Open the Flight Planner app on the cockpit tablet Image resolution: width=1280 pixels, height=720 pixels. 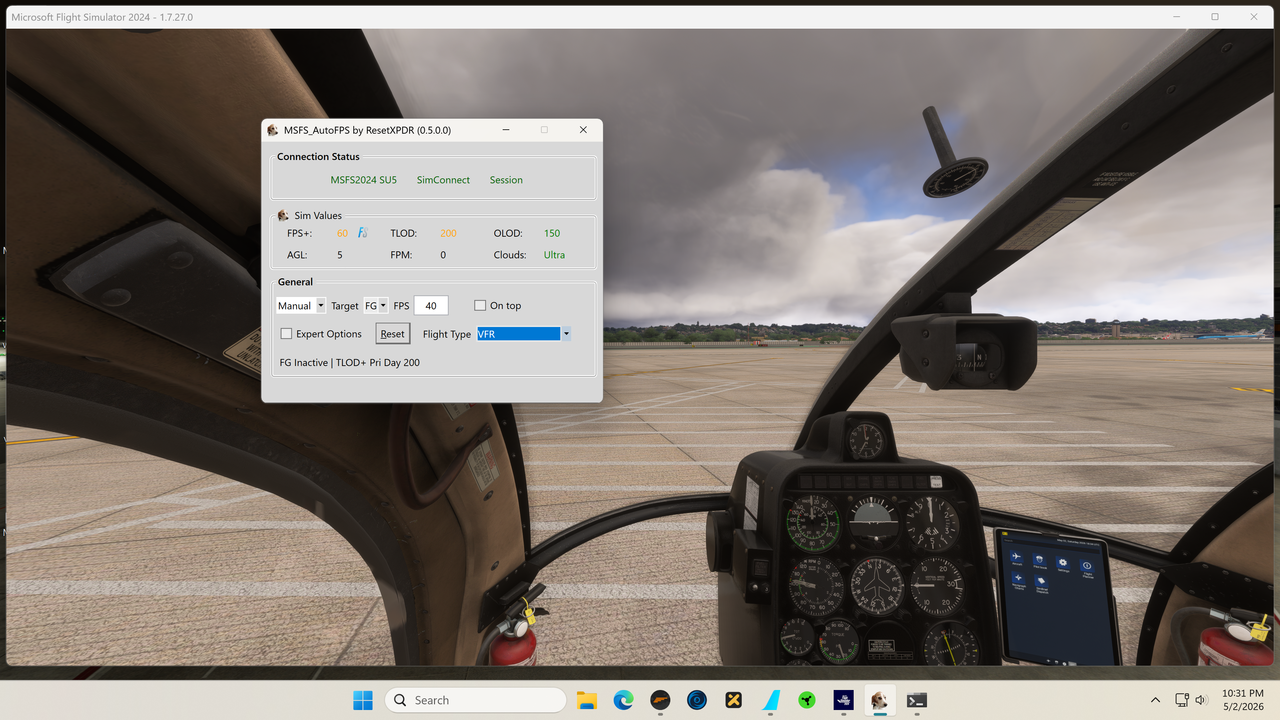click(x=1087, y=568)
